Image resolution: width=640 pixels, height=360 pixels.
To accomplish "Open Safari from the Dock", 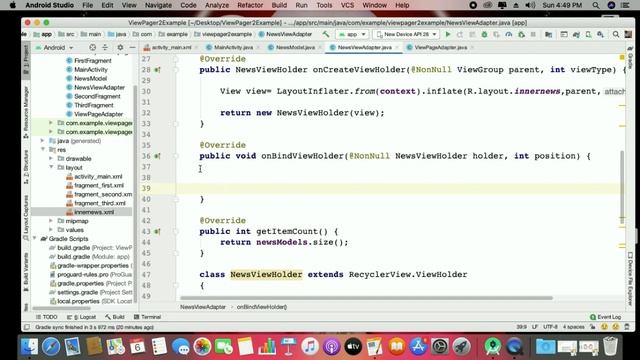I will point(51,347).
